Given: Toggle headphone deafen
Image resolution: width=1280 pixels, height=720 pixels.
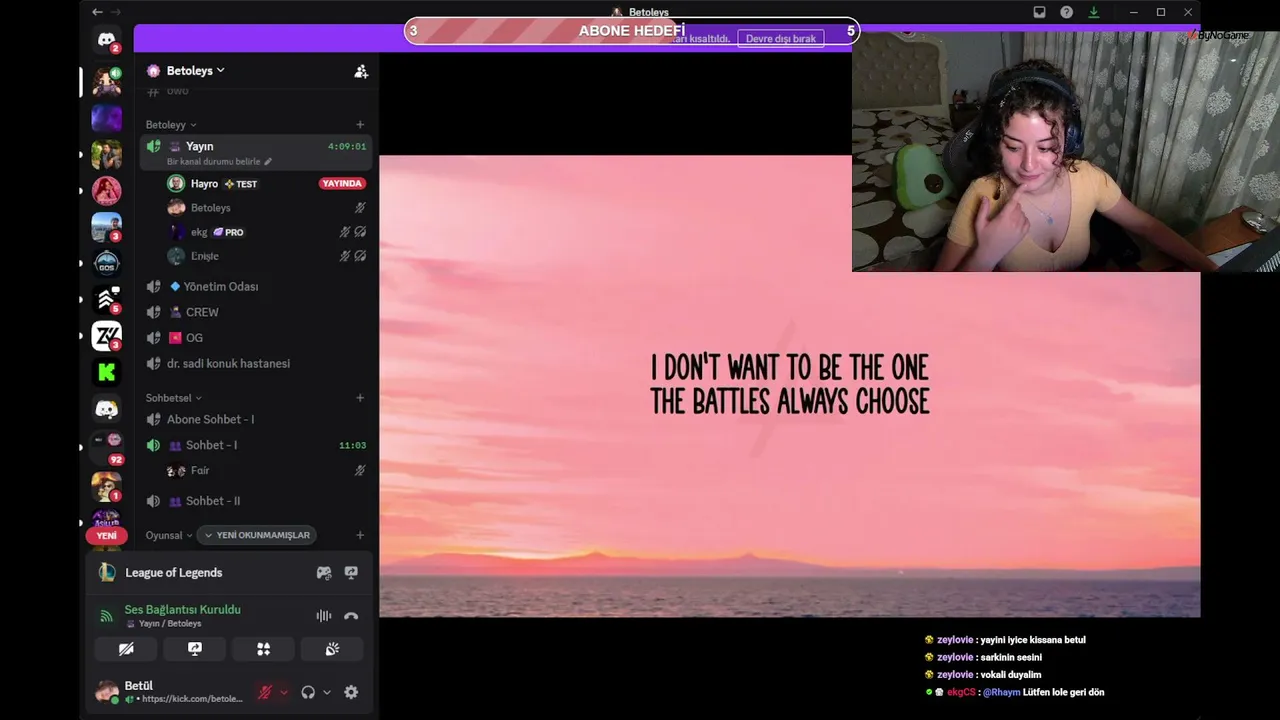Looking at the screenshot, I should click(x=308, y=692).
